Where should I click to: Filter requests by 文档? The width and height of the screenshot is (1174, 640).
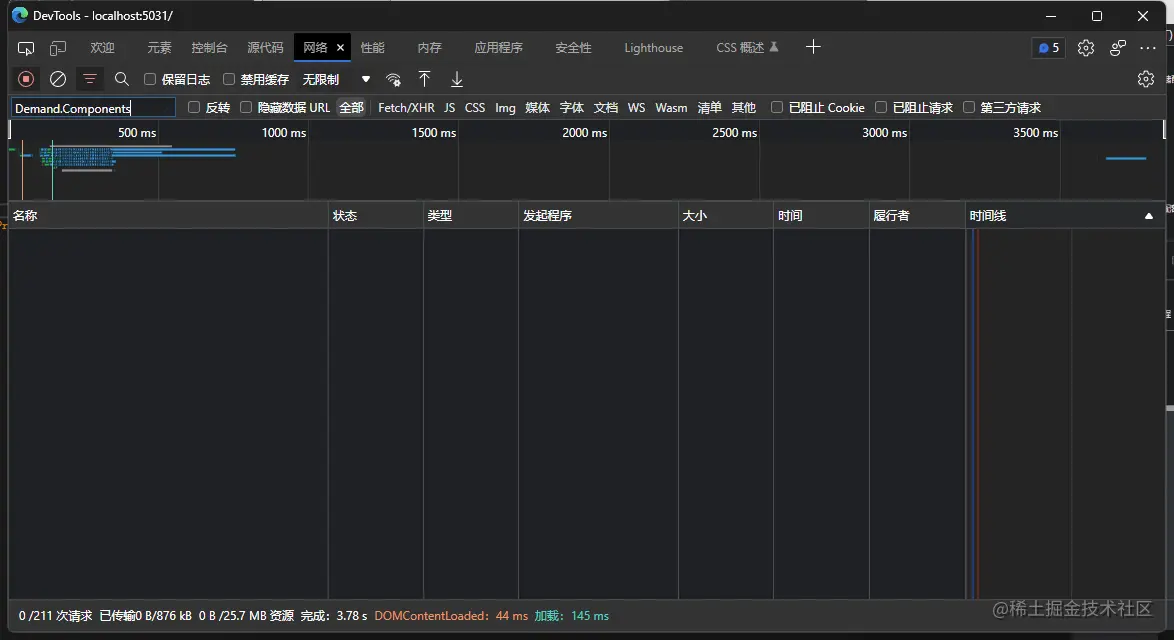[606, 108]
